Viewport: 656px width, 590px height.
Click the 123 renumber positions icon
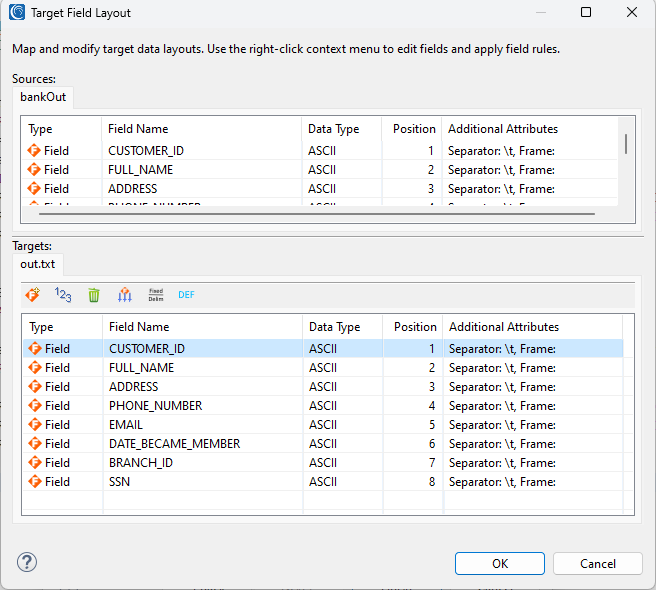point(63,295)
